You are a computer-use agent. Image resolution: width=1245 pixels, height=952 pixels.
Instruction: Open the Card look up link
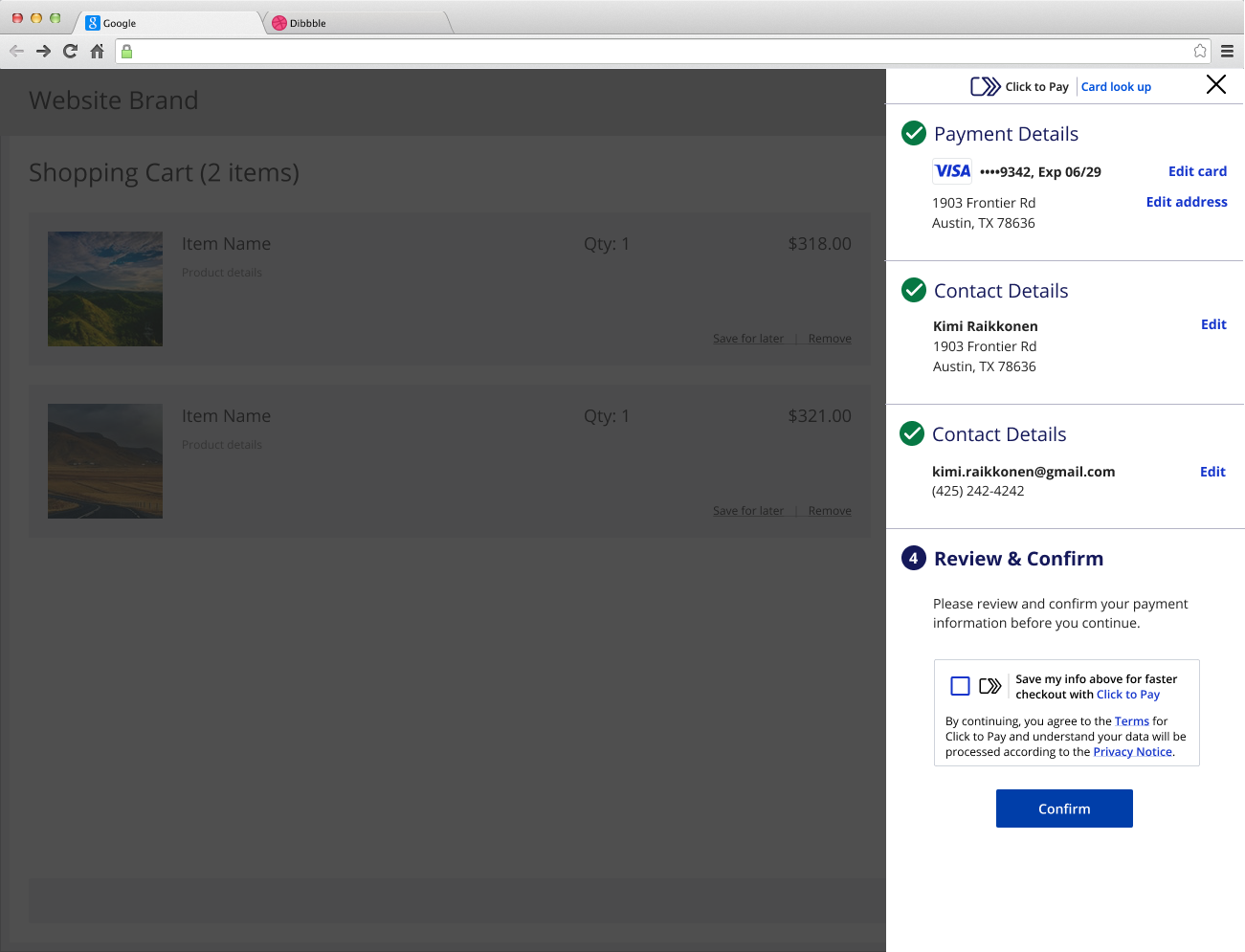[x=1116, y=87]
